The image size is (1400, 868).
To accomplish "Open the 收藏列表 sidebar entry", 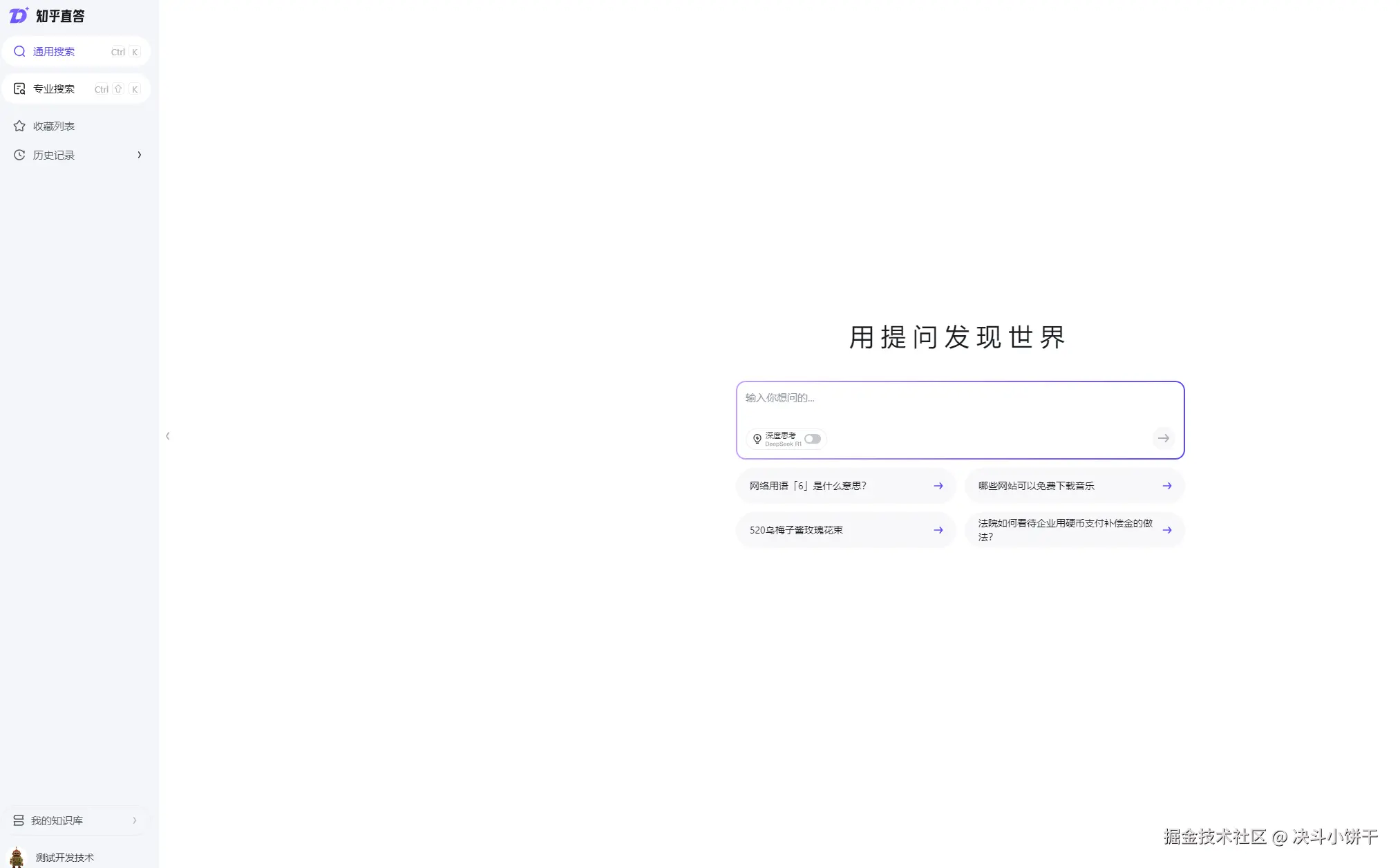I will pyautogui.click(x=54, y=126).
